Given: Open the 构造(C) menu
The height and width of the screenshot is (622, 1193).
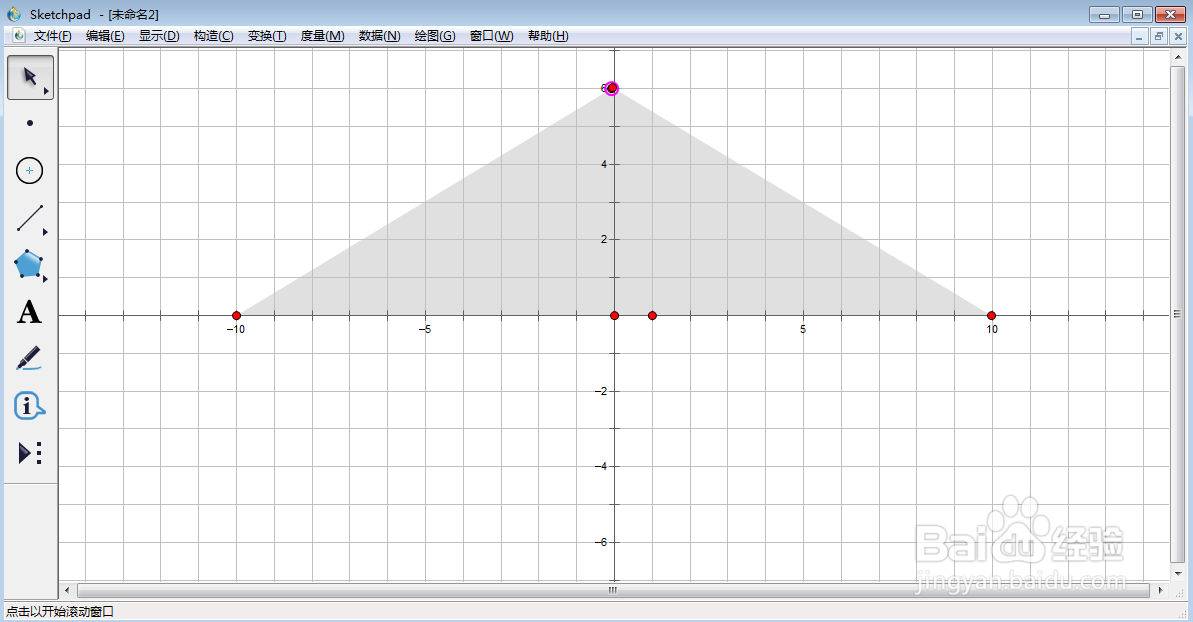Looking at the screenshot, I should (x=213, y=36).
